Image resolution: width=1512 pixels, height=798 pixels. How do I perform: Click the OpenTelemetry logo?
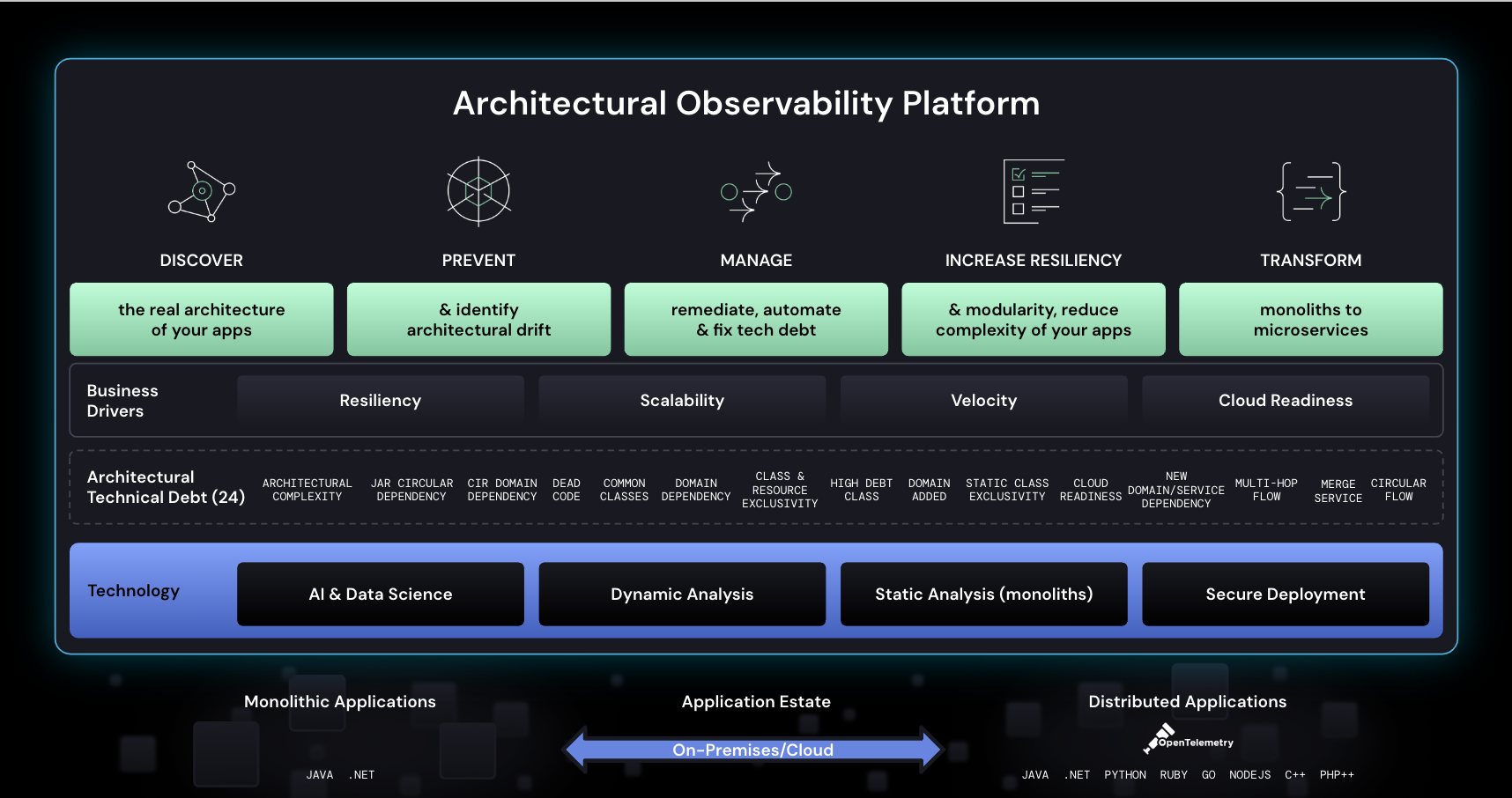click(1188, 739)
